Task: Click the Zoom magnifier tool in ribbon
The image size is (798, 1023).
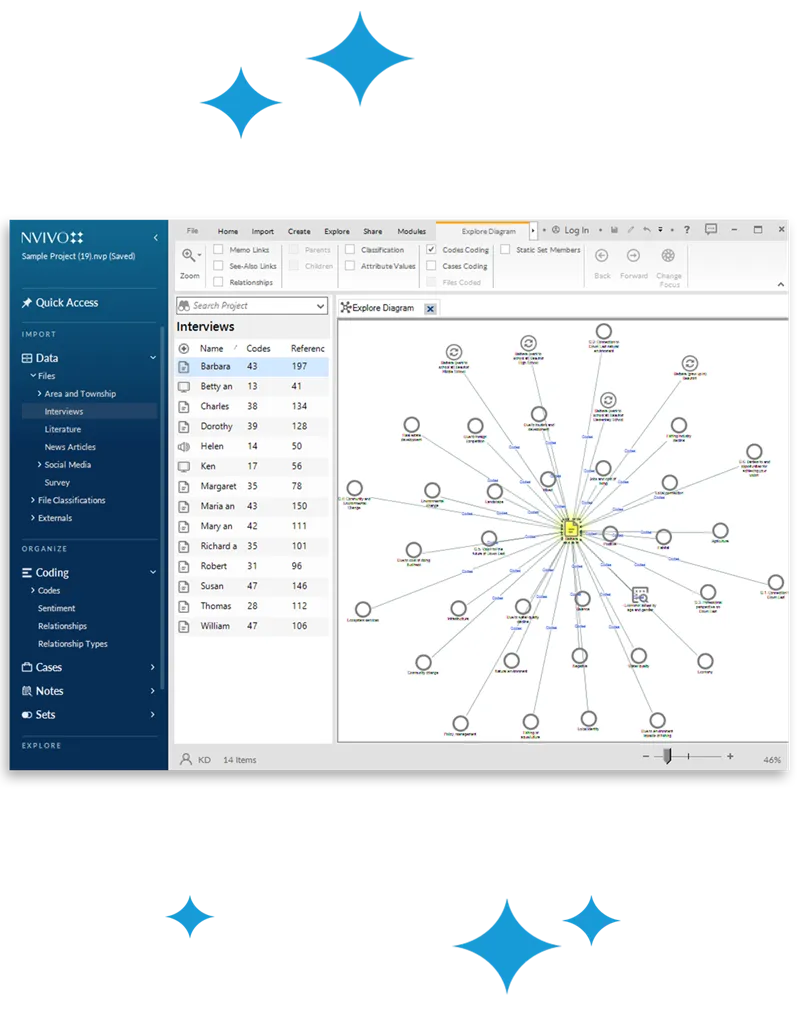Action: pos(188,256)
